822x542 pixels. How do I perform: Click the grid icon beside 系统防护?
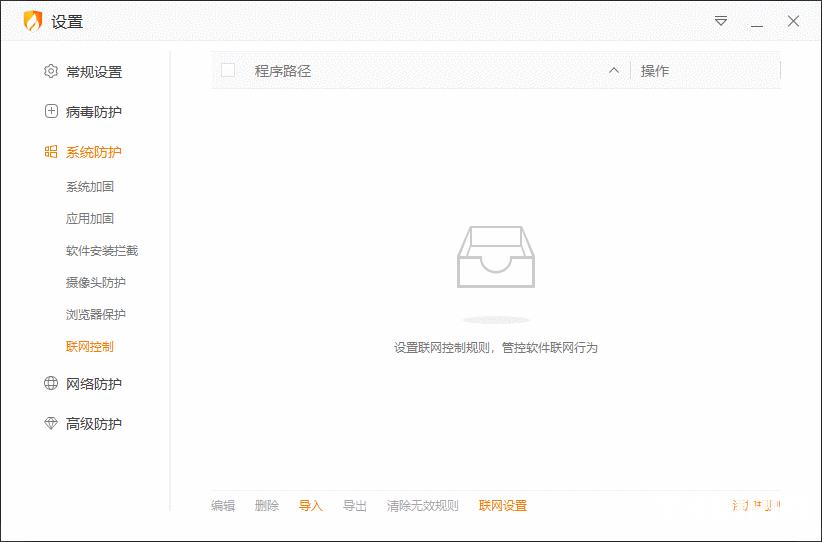click(x=51, y=152)
